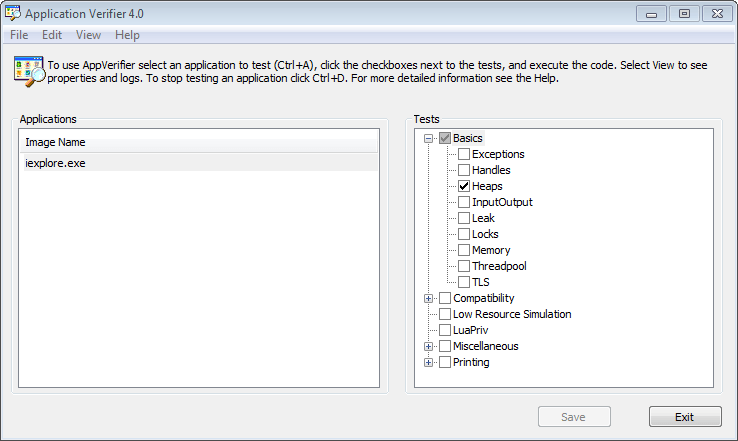Toggle the Basics checkbox
Viewport: 738px width, 441px height.
click(445, 138)
